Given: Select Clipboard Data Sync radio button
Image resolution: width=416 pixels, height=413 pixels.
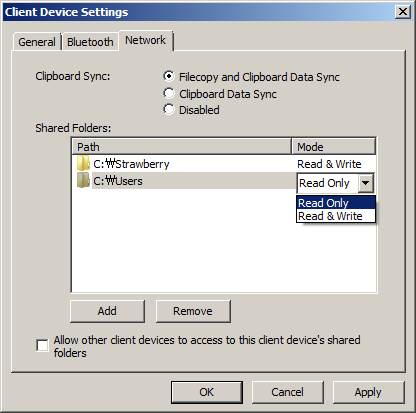Looking at the screenshot, I should coord(169,93).
